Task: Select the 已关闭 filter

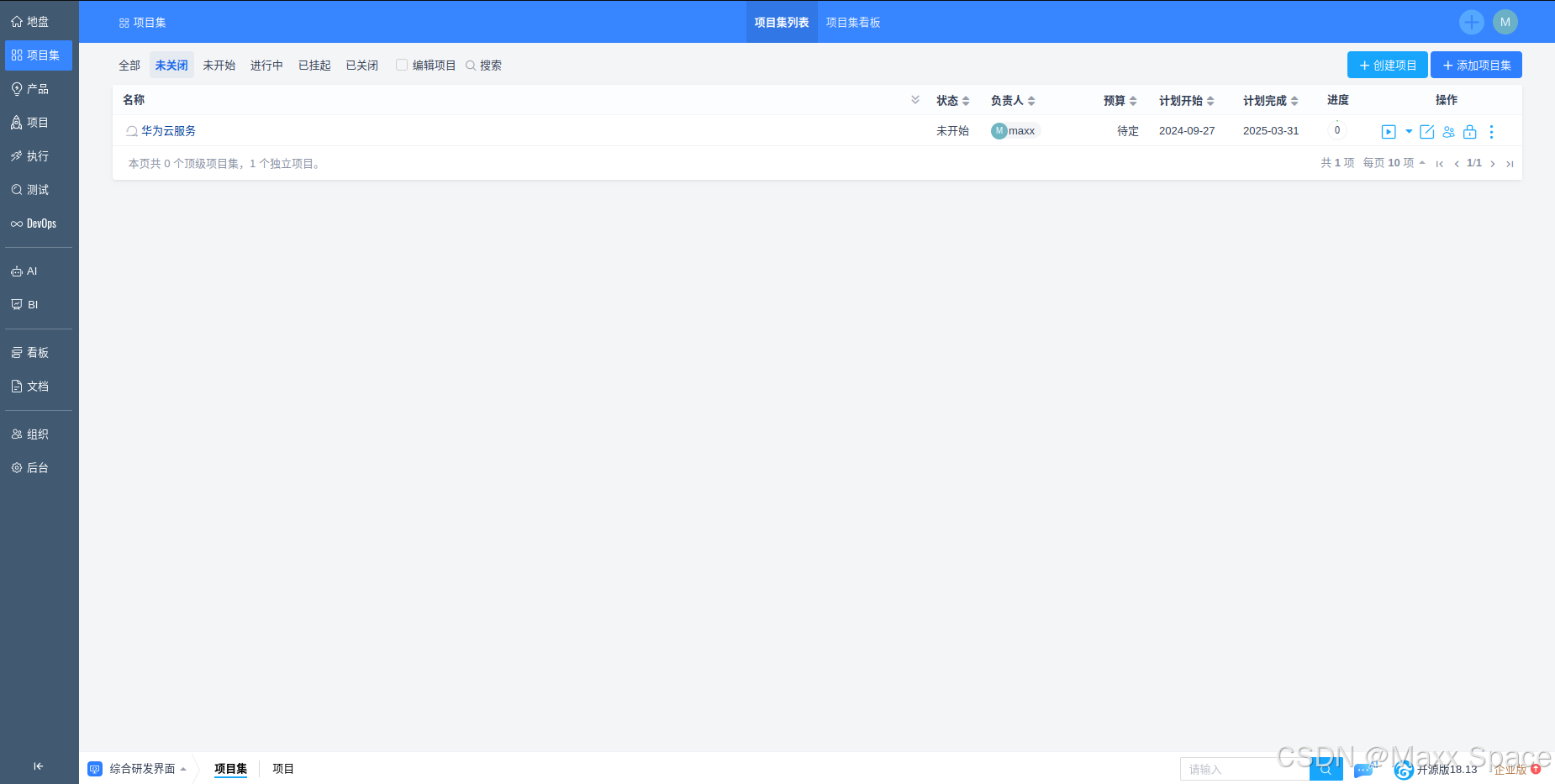Action: coord(362,65)
